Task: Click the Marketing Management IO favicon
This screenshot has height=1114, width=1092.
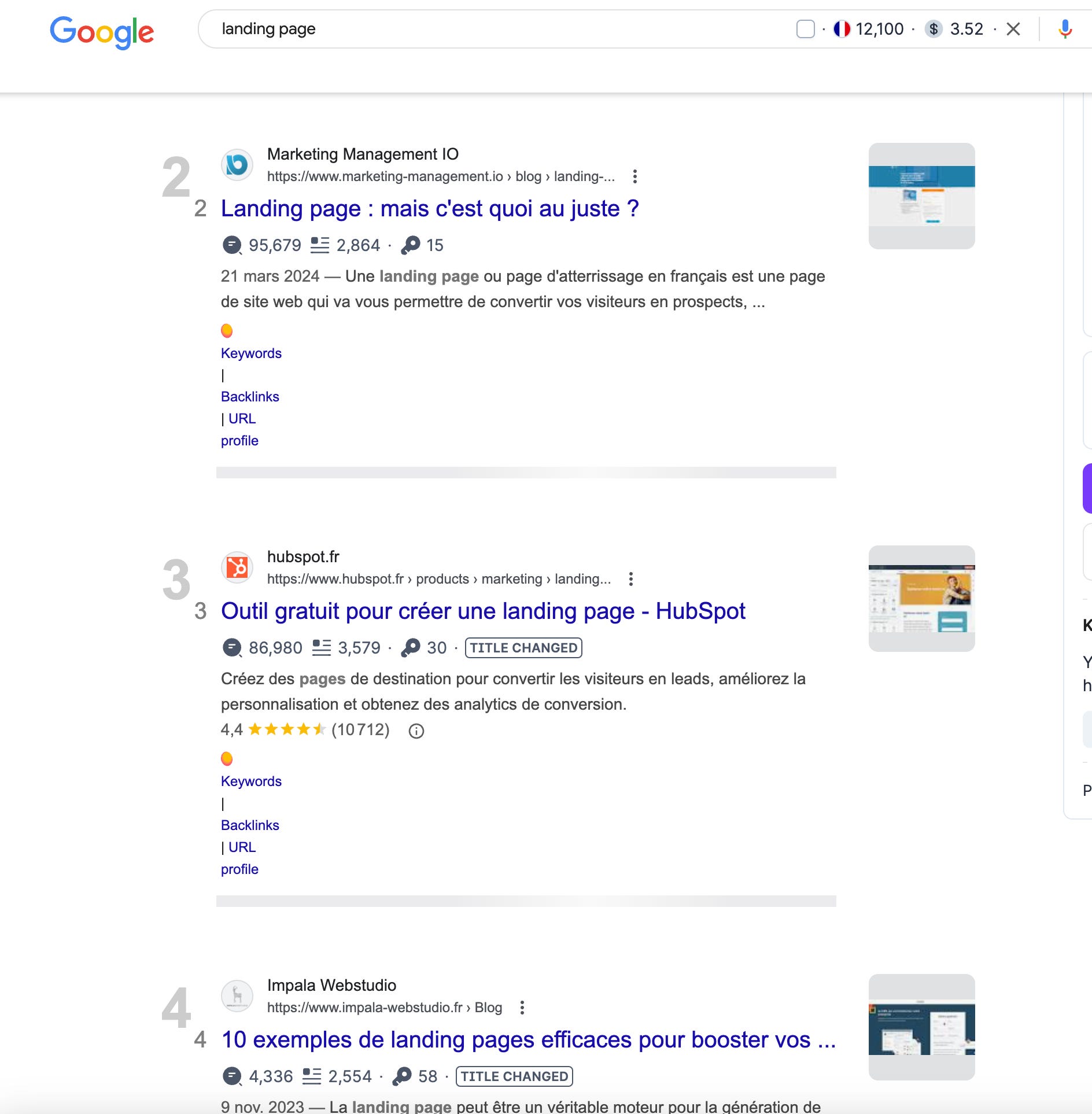Action: click(x=237, y=165)
